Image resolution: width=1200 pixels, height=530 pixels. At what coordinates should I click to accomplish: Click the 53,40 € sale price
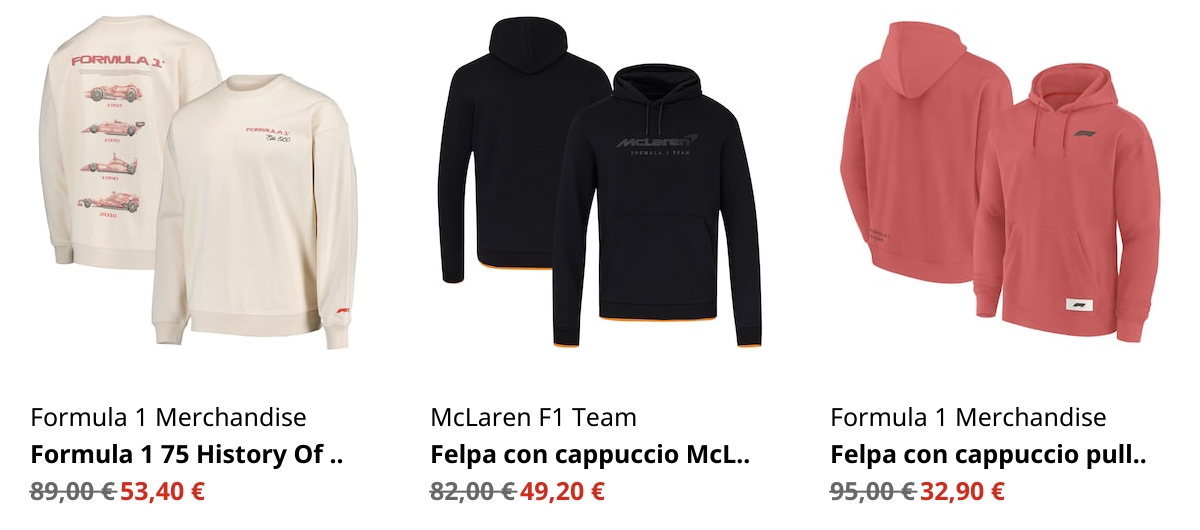pos(163,492)
